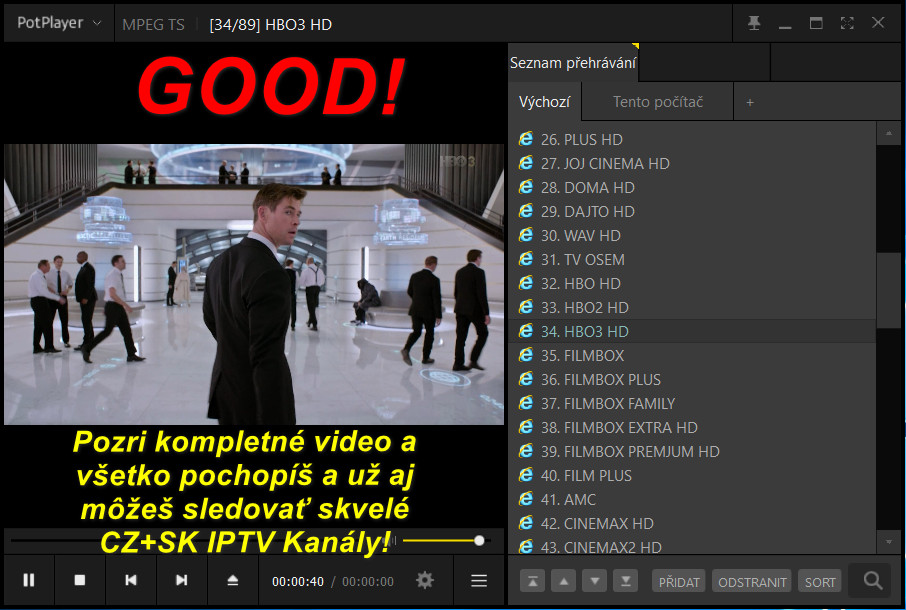This screenshot has width=906, height=610.
Task: Toggle the playlist with hamburger icon
Action: pyautogui.click(x=479, y=581)
